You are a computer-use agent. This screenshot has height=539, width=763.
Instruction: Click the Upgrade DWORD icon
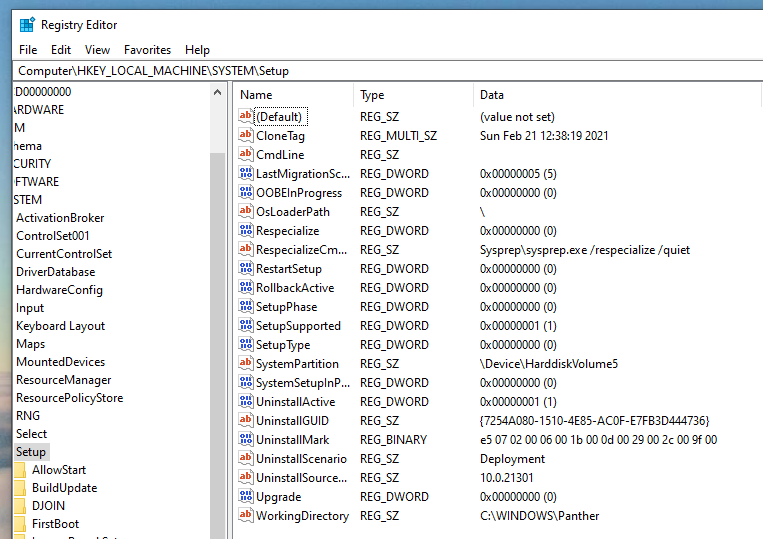[x=246, y=495]
